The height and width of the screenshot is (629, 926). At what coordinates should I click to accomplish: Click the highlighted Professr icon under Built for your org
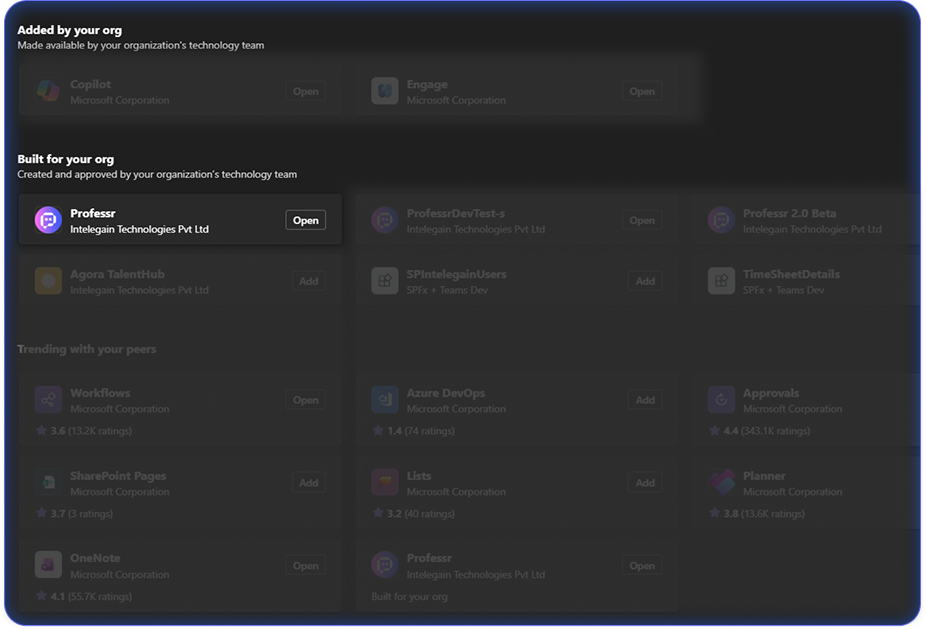coord(48,220)
